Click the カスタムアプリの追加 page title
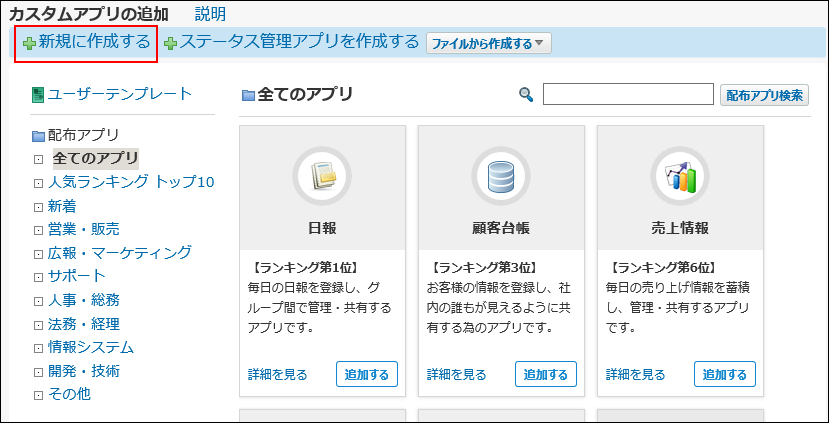829x423 pixels. [89, 14]
